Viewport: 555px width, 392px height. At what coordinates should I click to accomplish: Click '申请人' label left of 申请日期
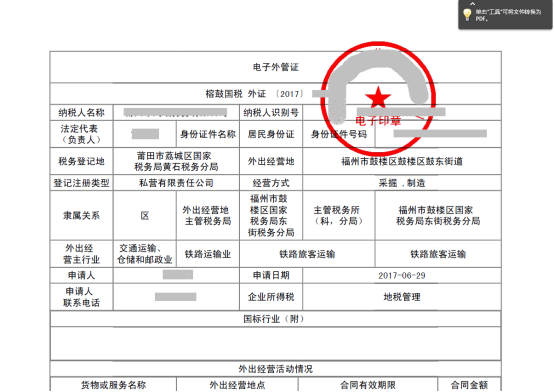81,275
